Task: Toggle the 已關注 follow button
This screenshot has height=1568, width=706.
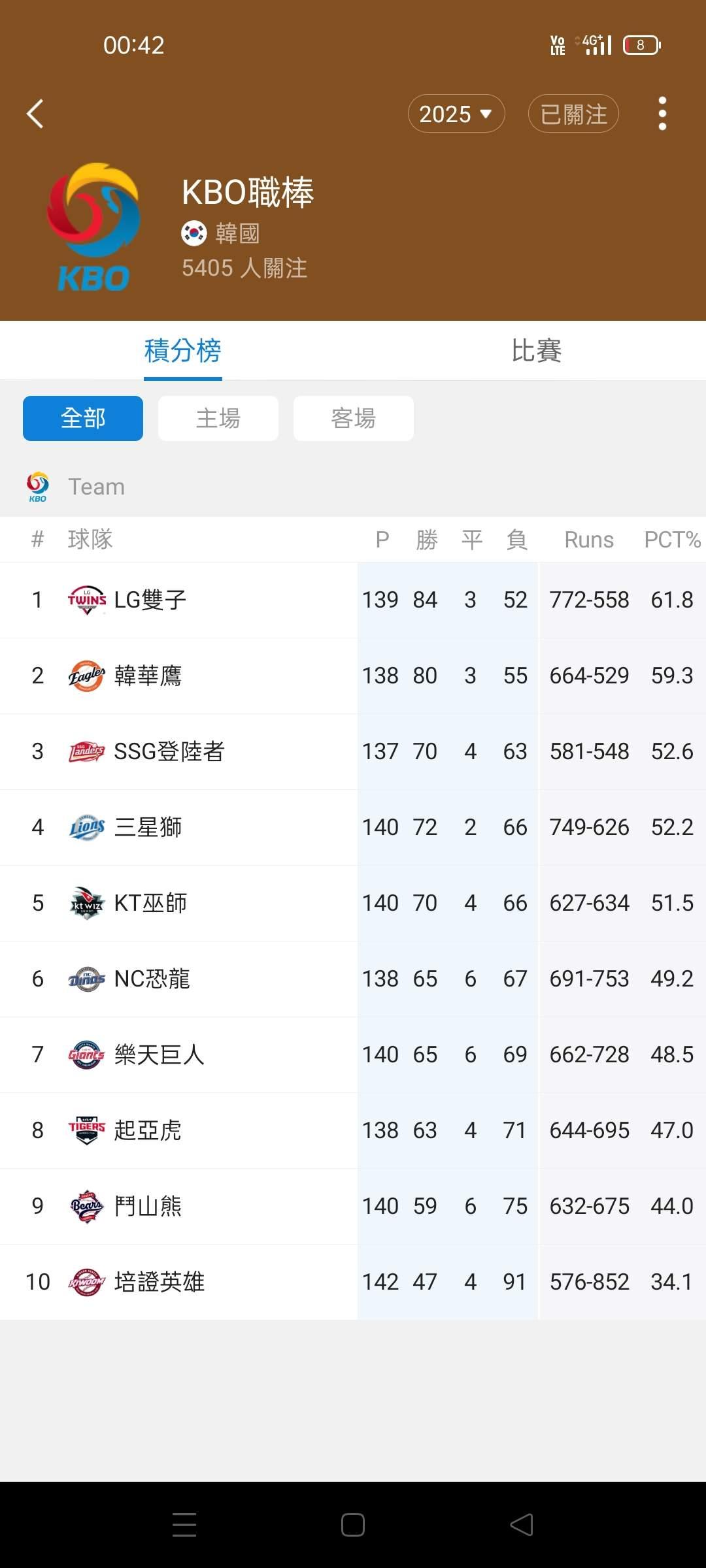Action: [573, 114]
